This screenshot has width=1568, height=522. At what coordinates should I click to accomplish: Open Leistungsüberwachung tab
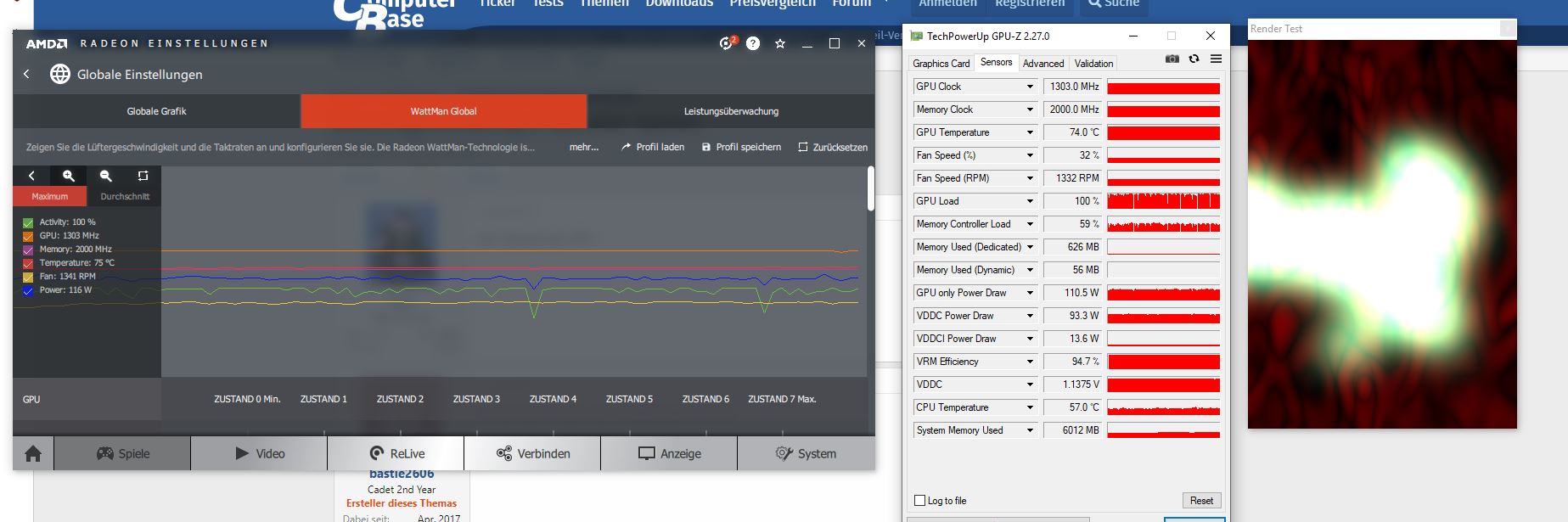(731, 111)
